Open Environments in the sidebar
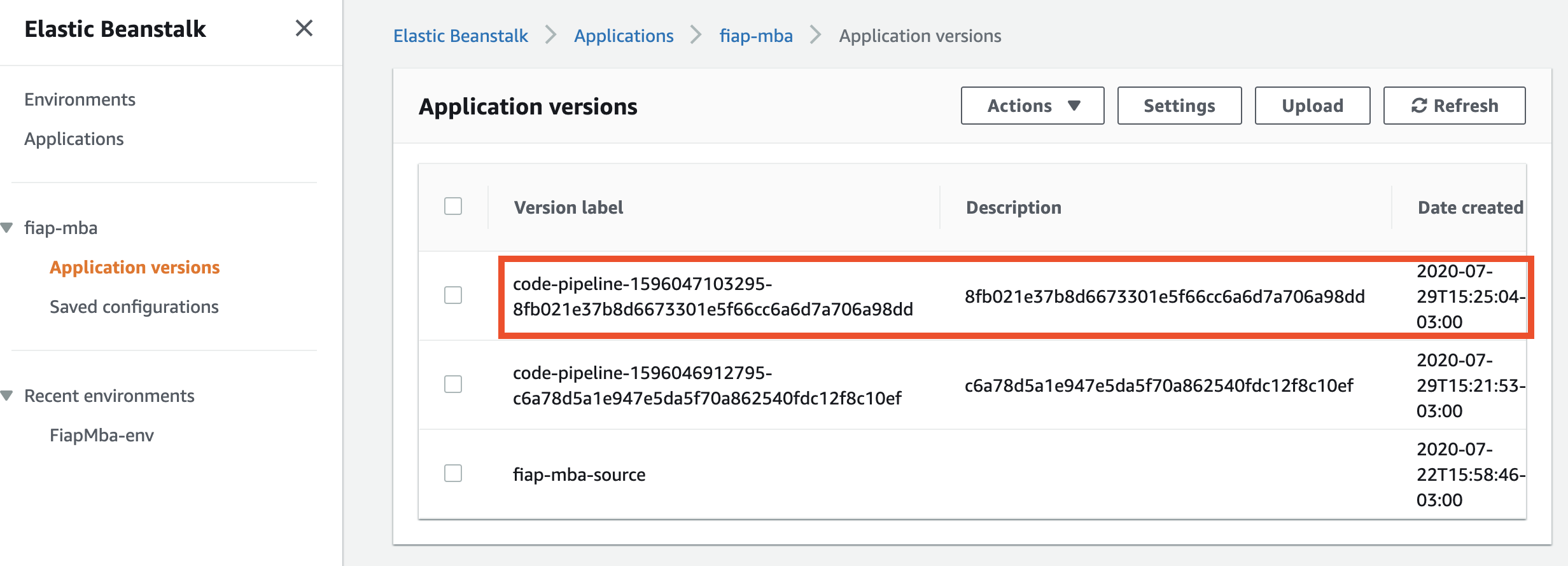Image resolution: width=1568 pixels, height=566 pixels. 80,99
